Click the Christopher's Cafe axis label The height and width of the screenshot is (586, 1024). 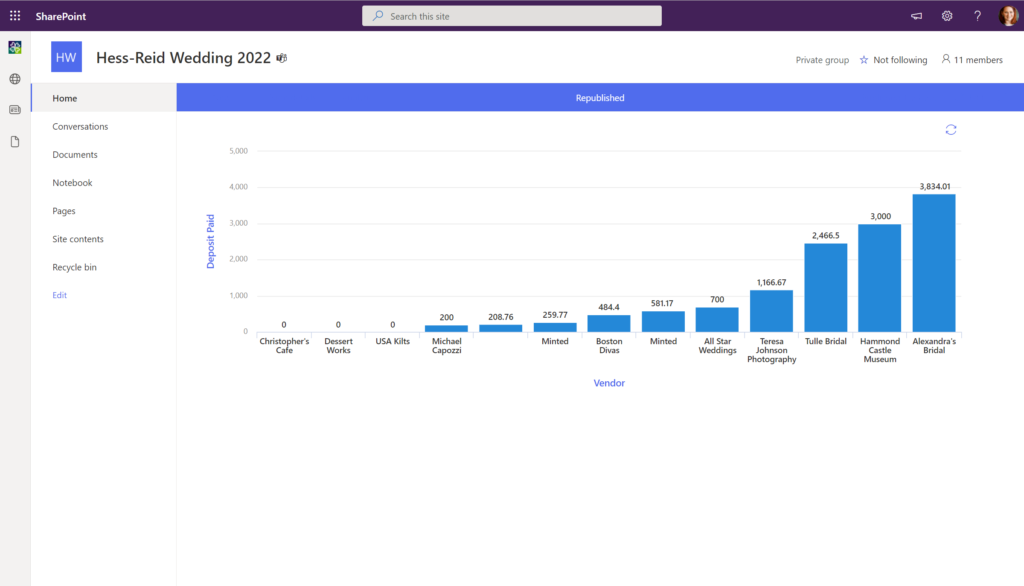pyautogui.click(x=284, y=346)
